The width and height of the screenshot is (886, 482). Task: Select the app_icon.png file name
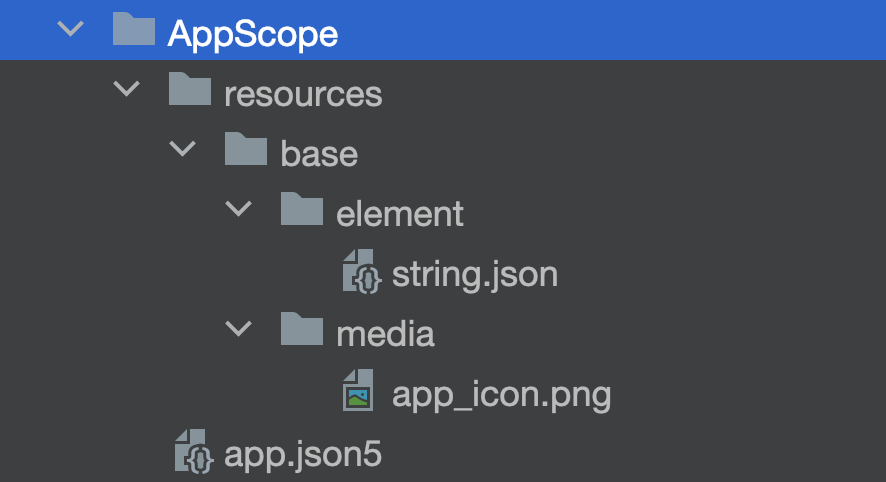coord(502,395)
